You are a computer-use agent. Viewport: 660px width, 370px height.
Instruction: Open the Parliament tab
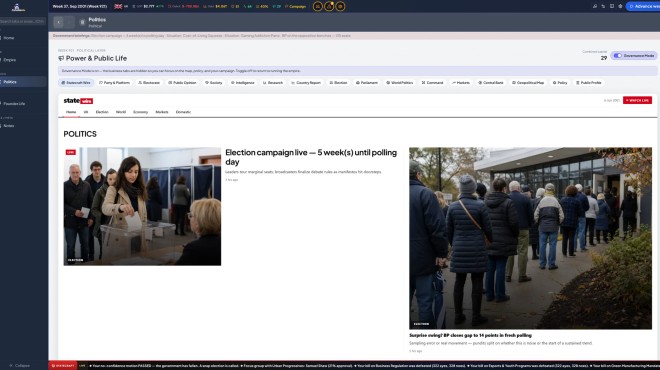point(367,83)
